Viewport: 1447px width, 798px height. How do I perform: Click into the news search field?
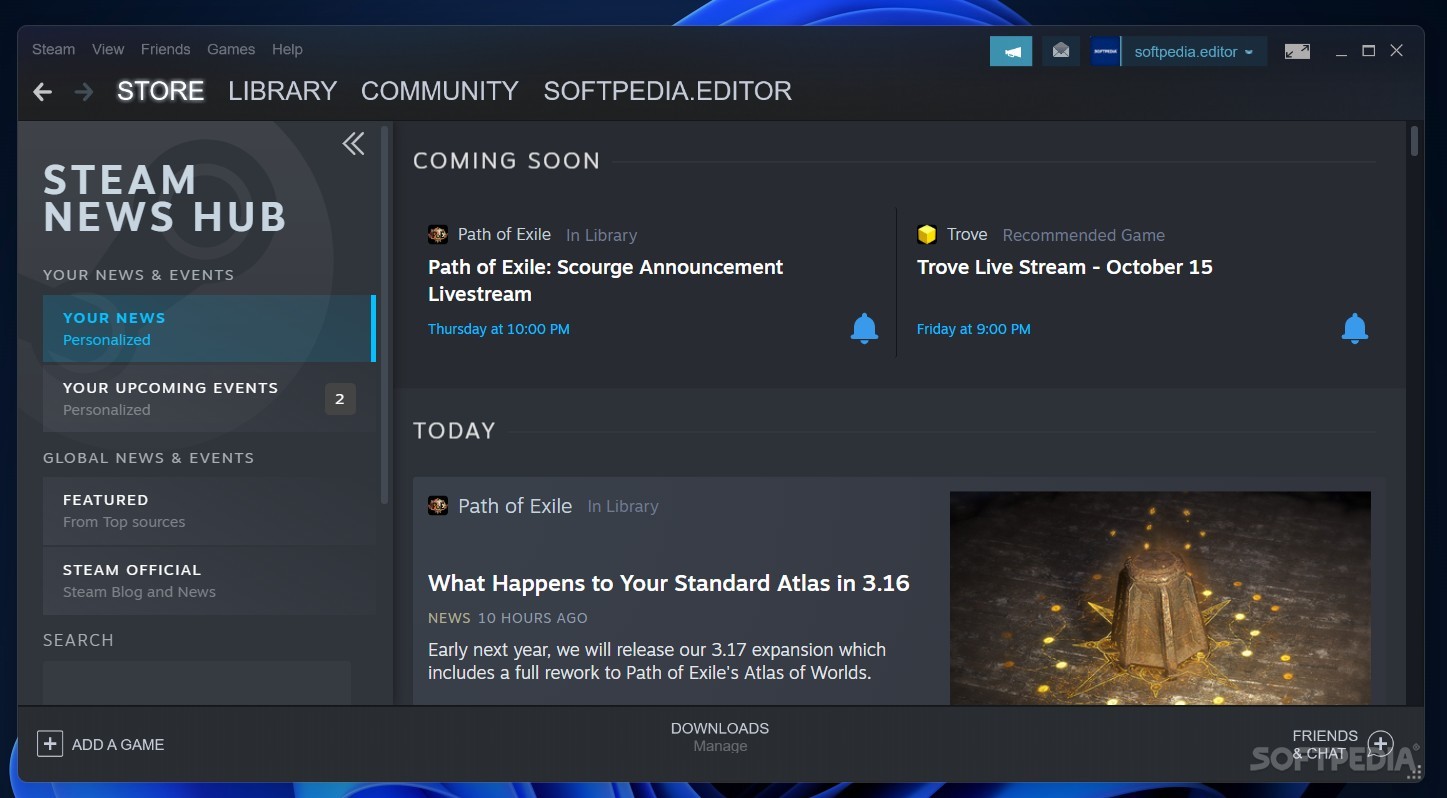click(197, 682)
